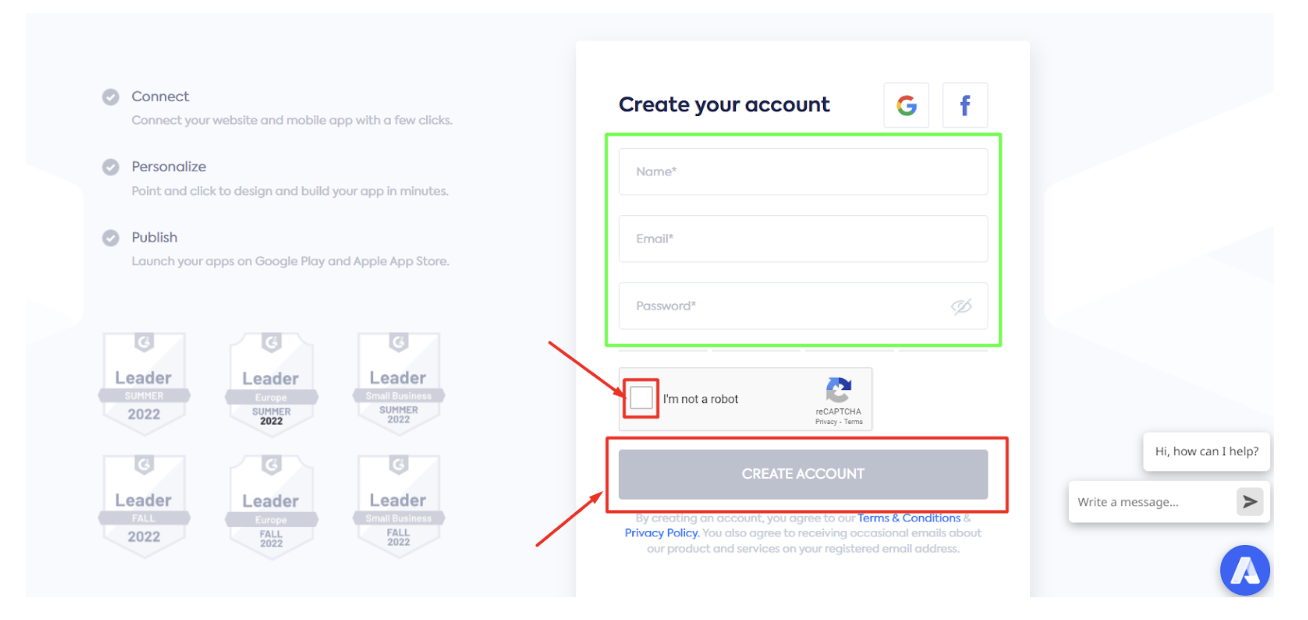Screen dimensions: 1308x620
Task: Click the Write a message chat box
Action: 1150,502
